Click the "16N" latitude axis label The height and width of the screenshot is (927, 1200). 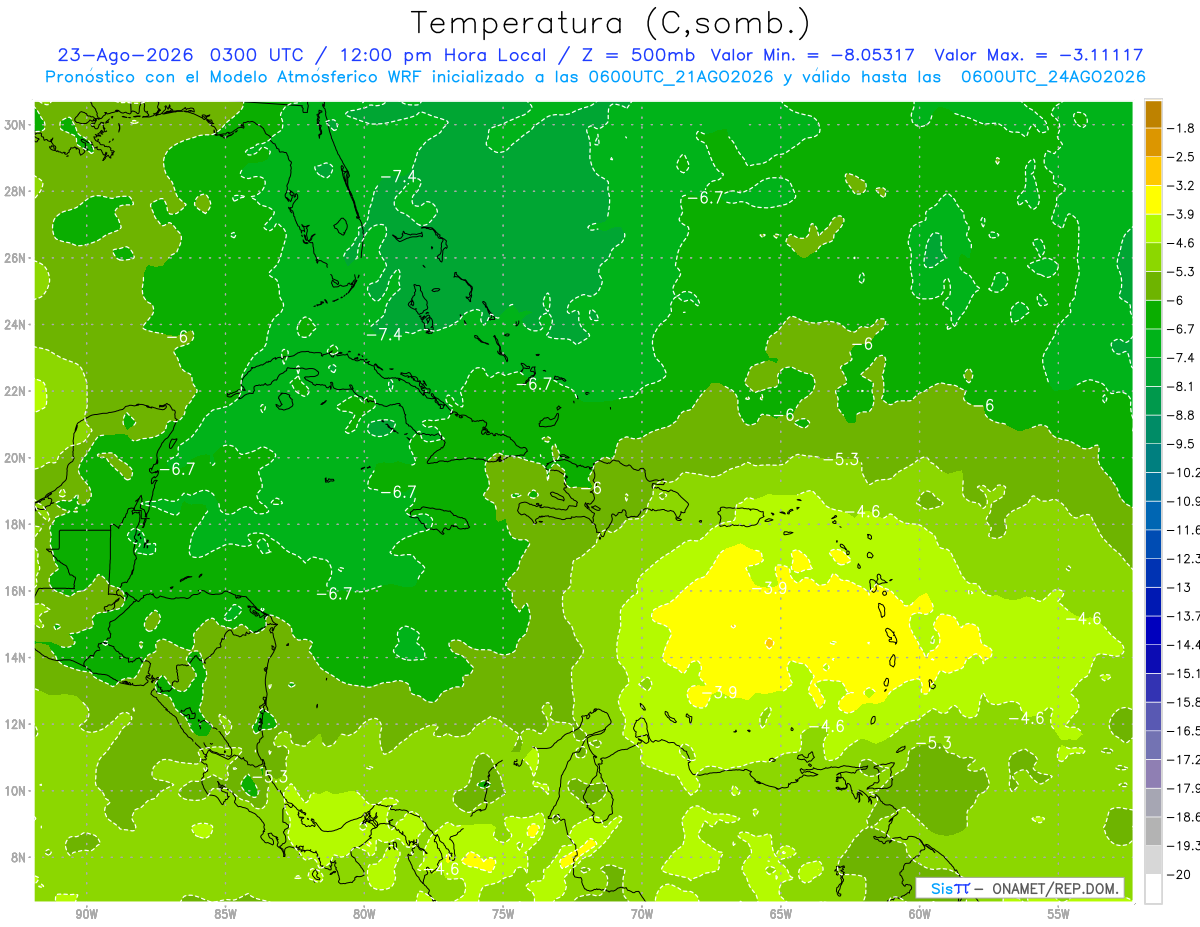pyautogui.click(x=15, y=591)
